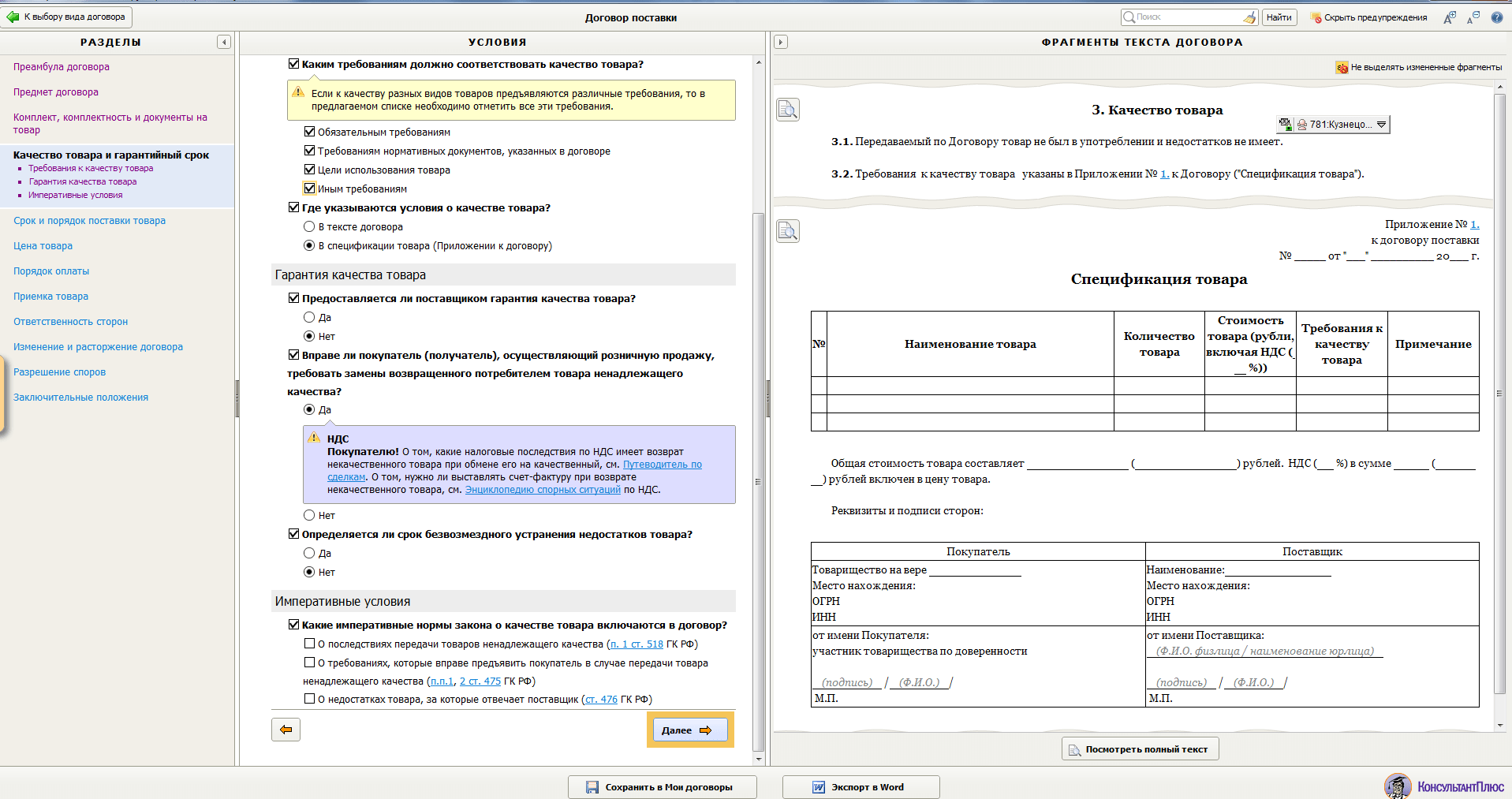Open Энциклопедию спорных ситуаций link
Image resolution: width=1512 pixels, height=799 pixels.
tap(543, 490)
